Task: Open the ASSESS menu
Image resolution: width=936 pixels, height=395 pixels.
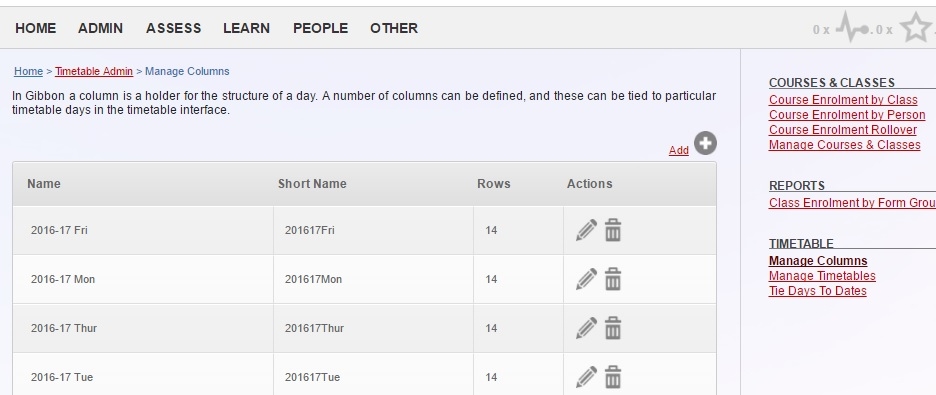Action: 174,28
